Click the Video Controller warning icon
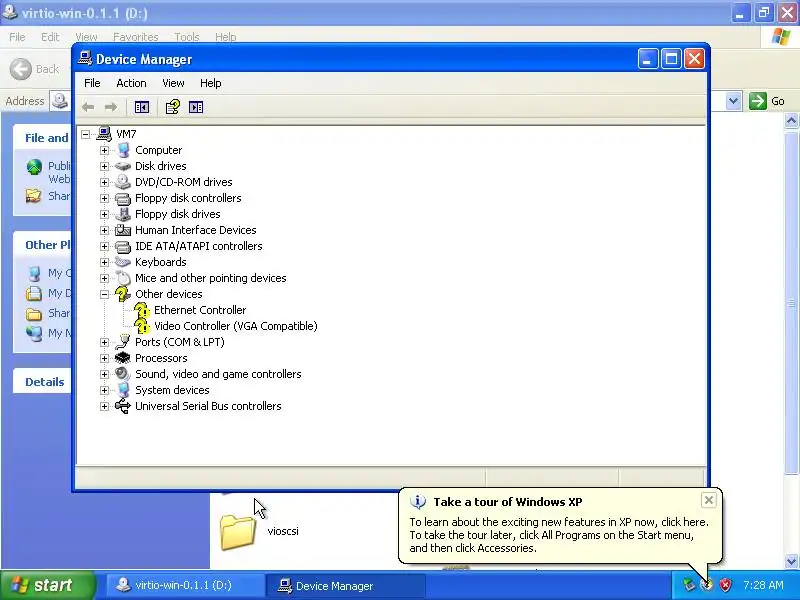 pos(142,326)
